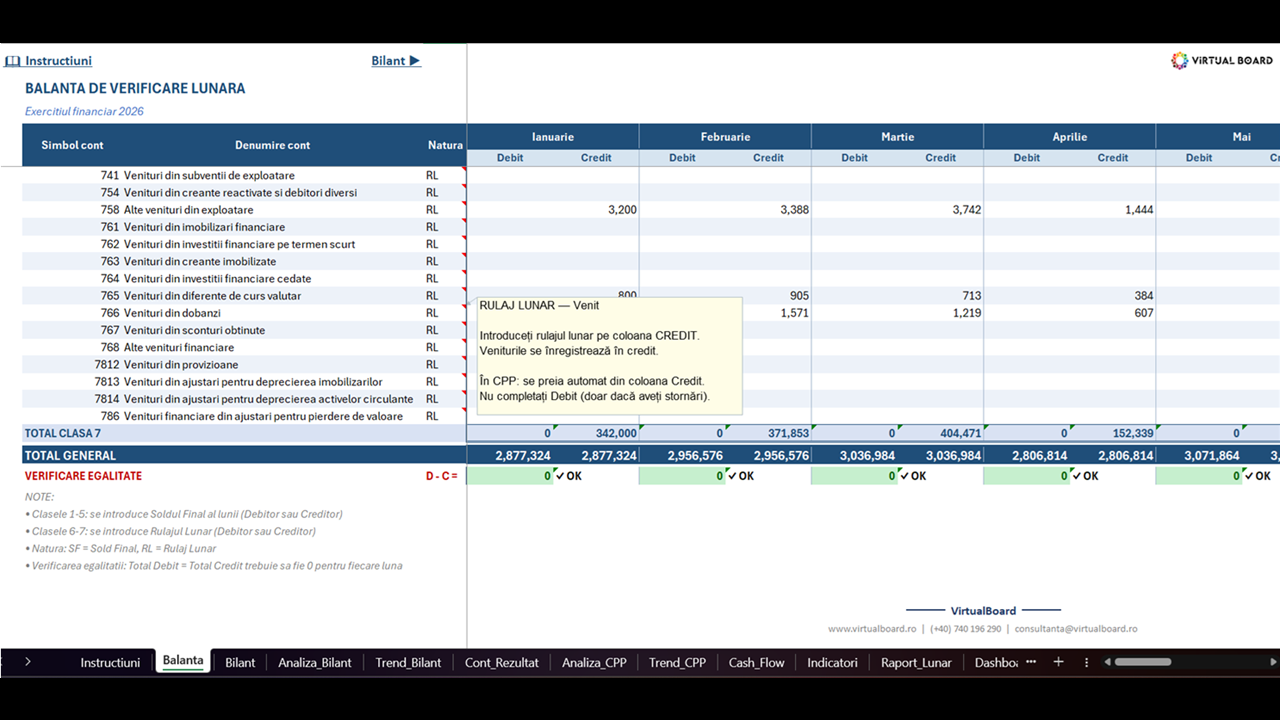Click the row 766 Venituri din dobanzi
This screenshot has width=1280, height=720.
[x=245, y=313]
